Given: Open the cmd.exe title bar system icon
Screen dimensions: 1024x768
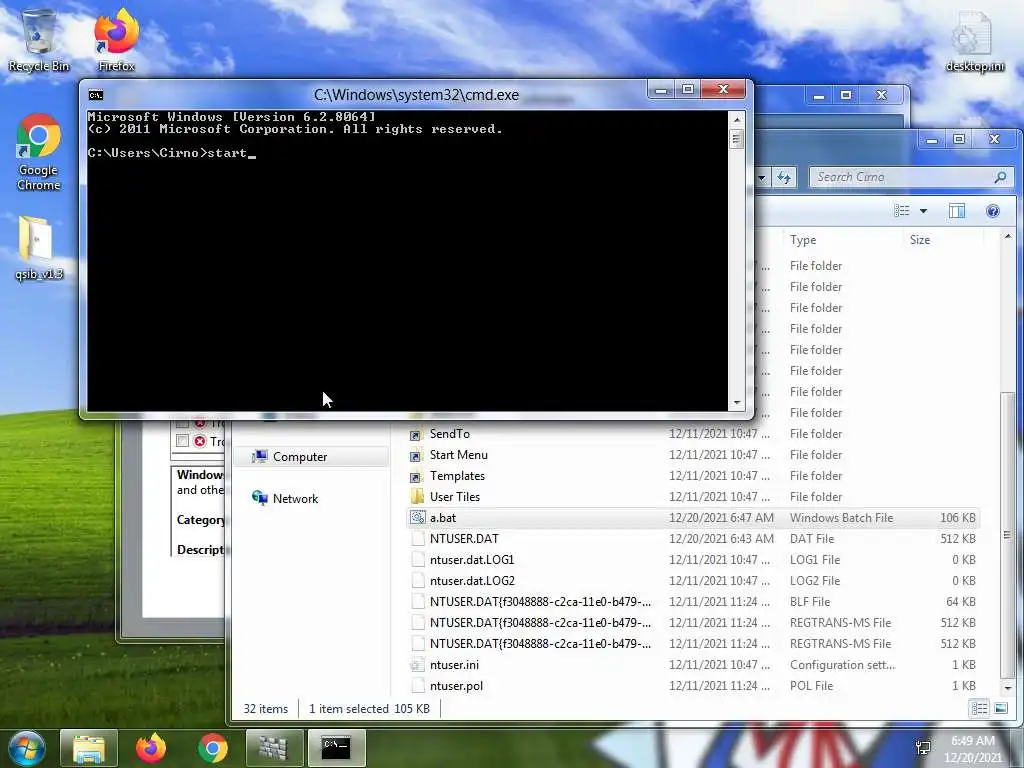Looking at the screenshot, I should tap(96, 95).
